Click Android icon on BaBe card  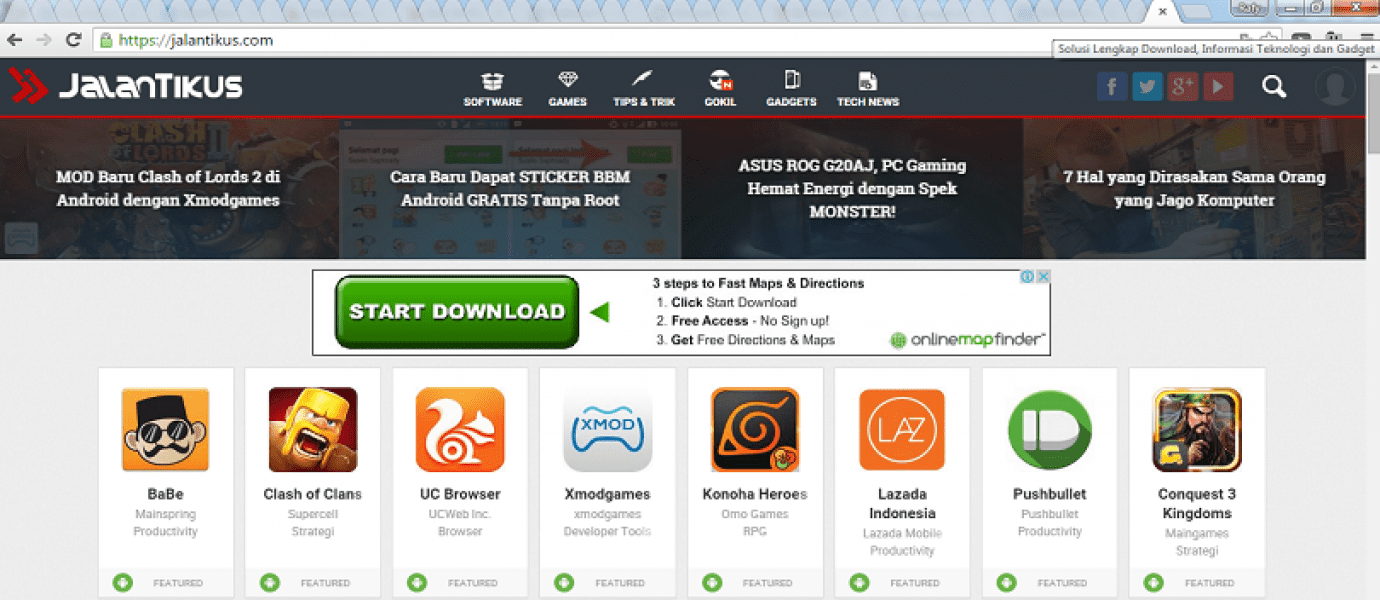123,582
